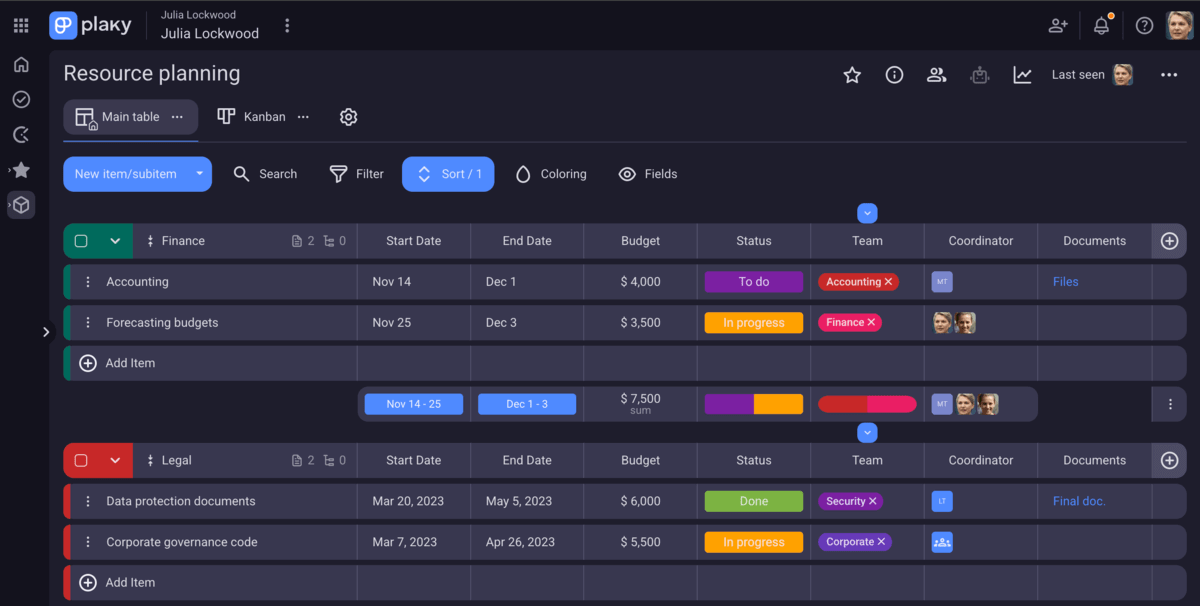Click the purple To do status swatch

tap(753, 281)
